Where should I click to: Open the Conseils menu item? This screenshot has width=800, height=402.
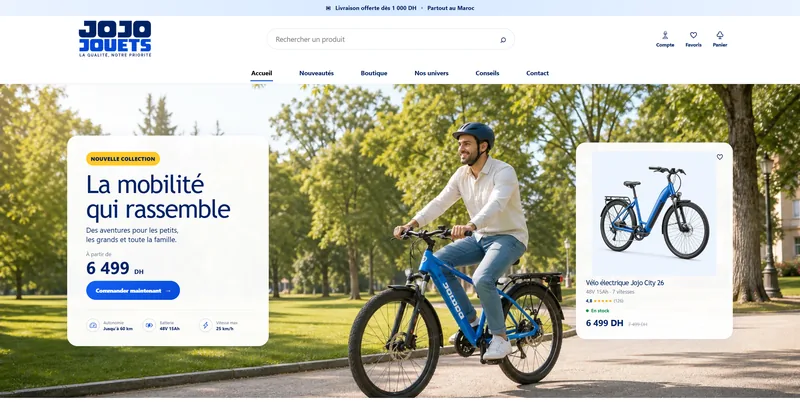coord(487,73)
